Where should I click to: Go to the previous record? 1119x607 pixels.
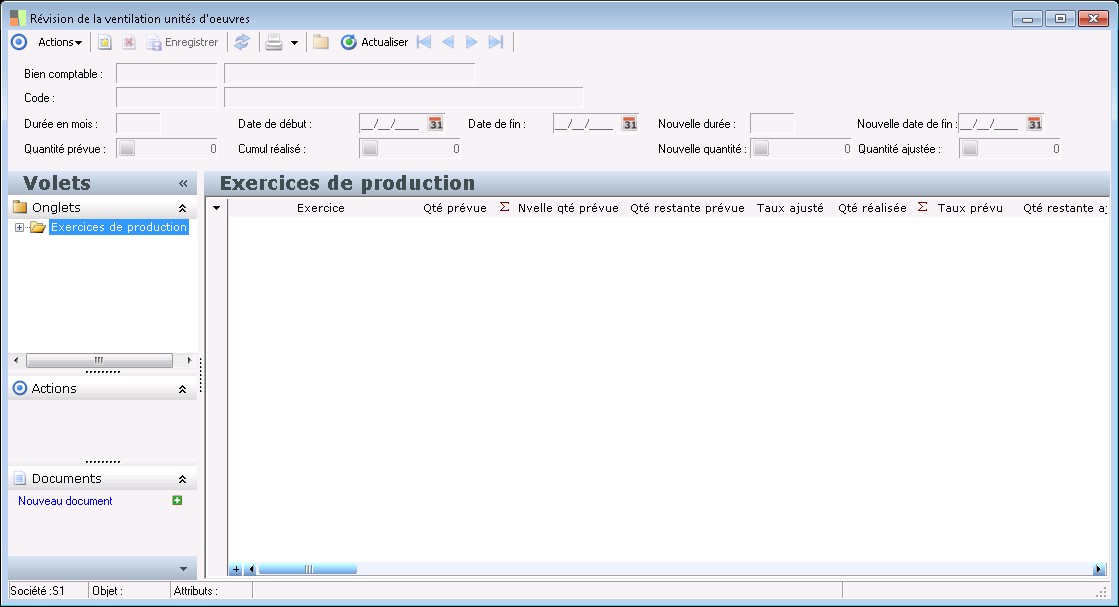click(448, 42)
